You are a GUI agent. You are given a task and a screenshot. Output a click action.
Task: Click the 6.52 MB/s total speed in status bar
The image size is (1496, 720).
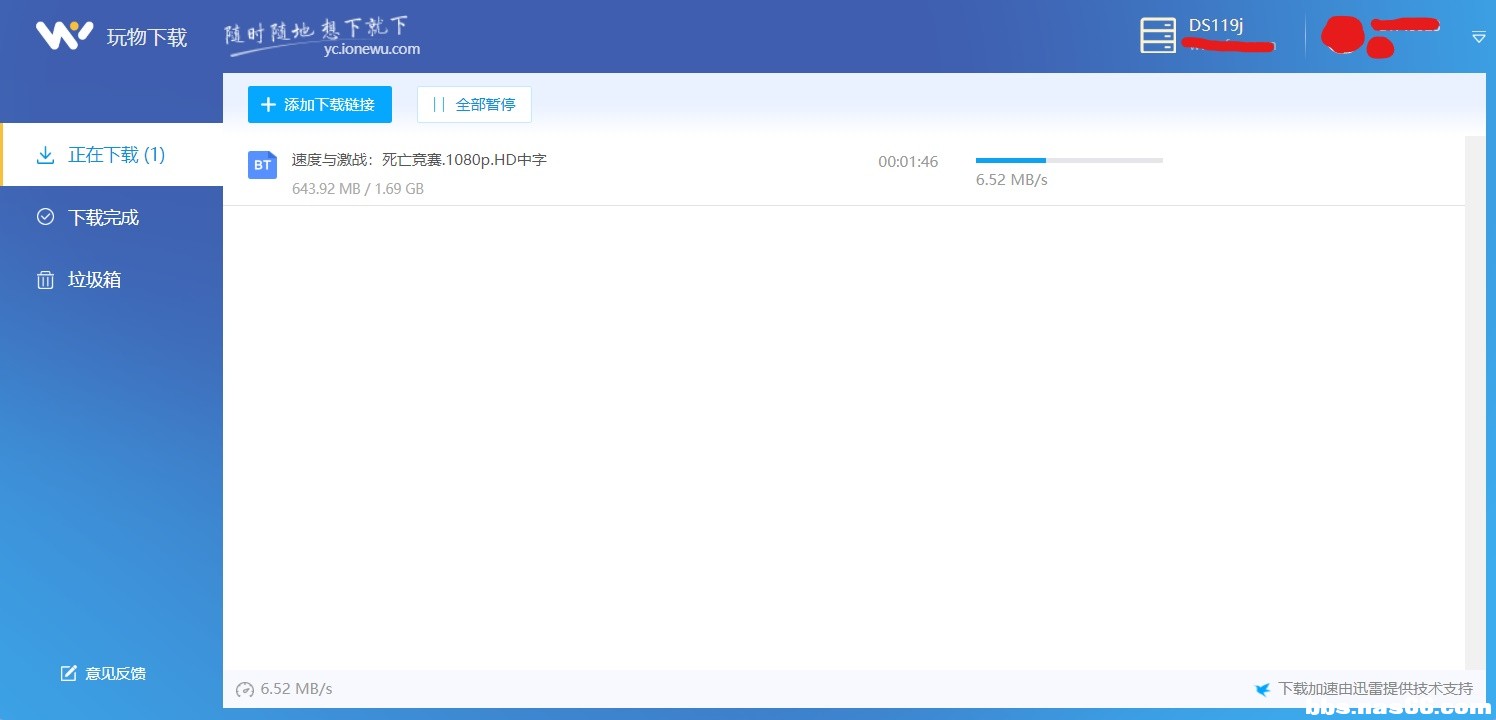click(296, 688)
